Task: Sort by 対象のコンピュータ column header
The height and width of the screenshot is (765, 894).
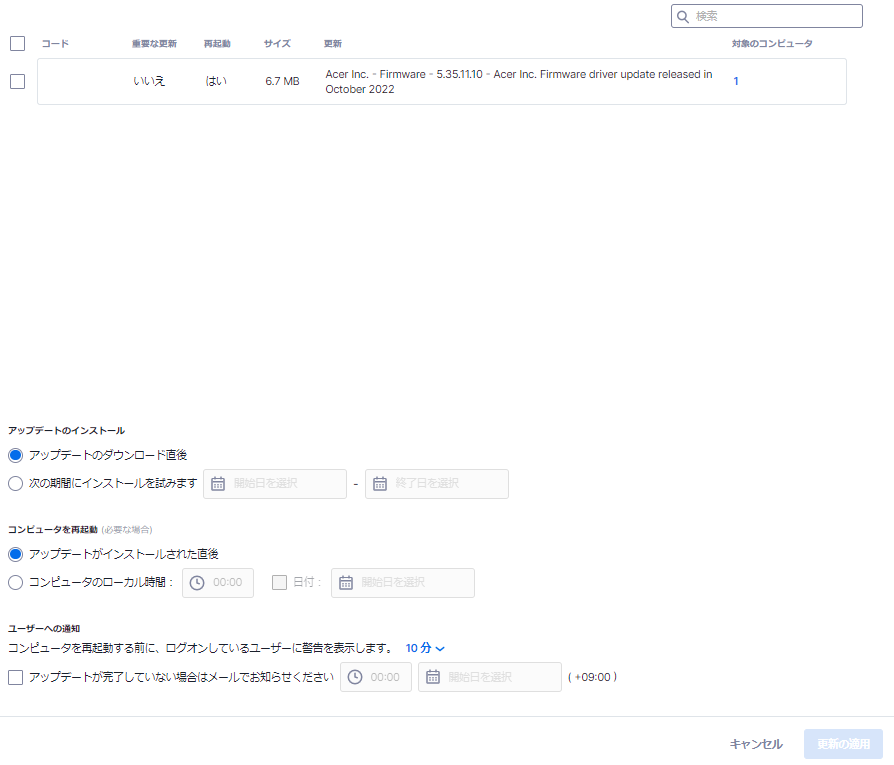Action: click(x=772, y=43)
